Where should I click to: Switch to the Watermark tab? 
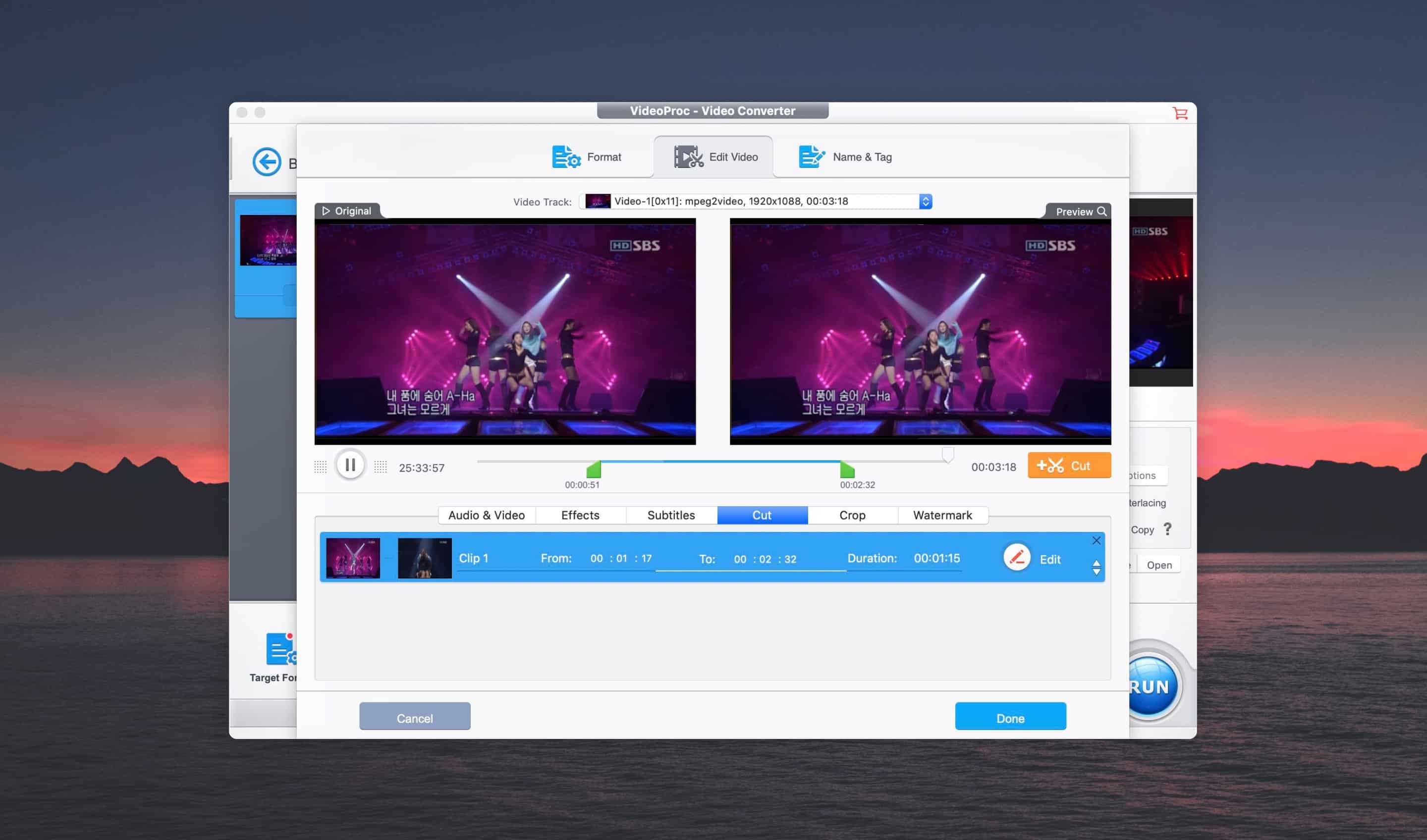tap(943, 515)
